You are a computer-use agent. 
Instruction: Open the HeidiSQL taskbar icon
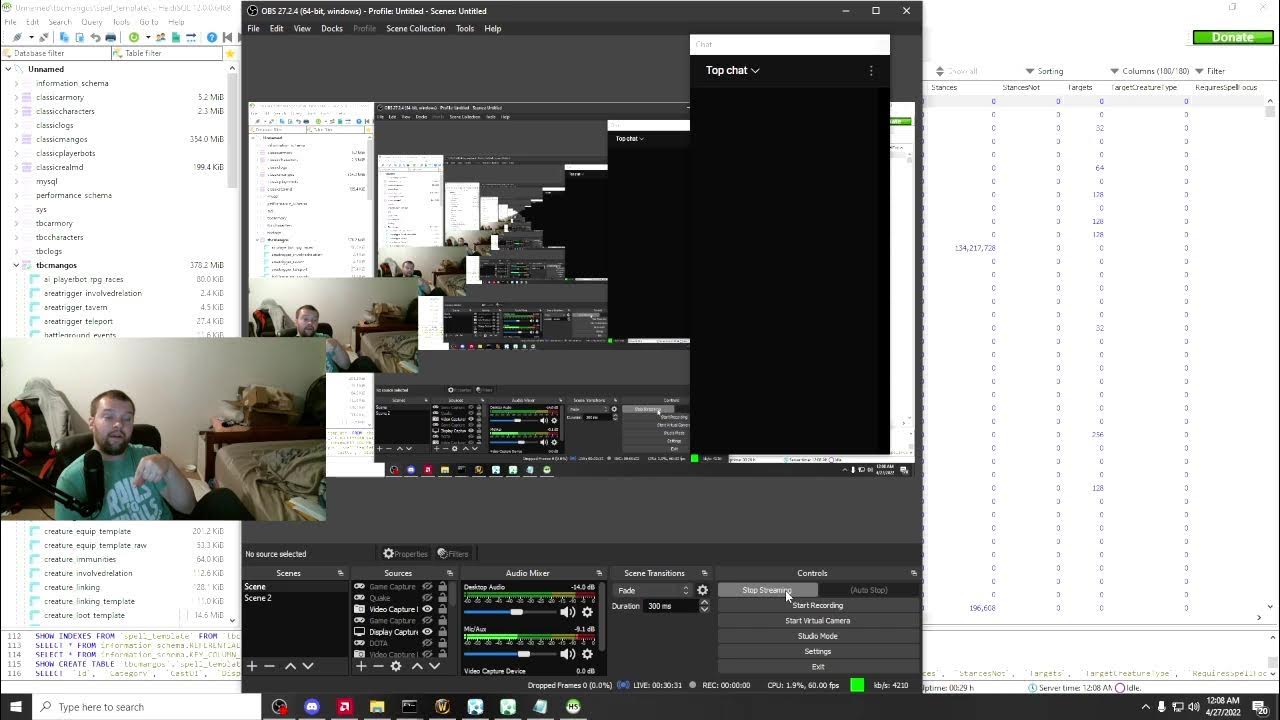pos(573,707)
